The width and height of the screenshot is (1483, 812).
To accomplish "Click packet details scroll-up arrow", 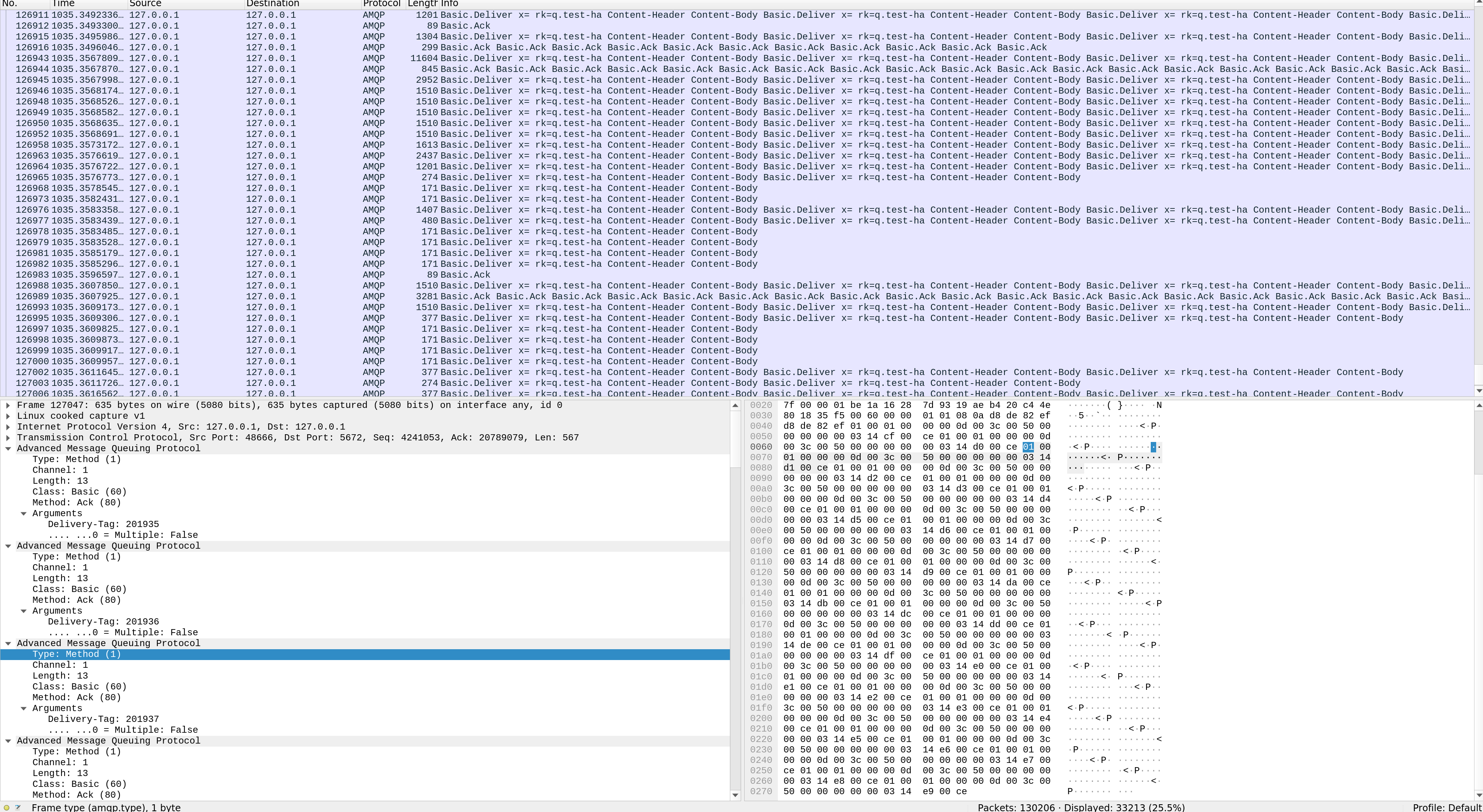I will 735,406.
